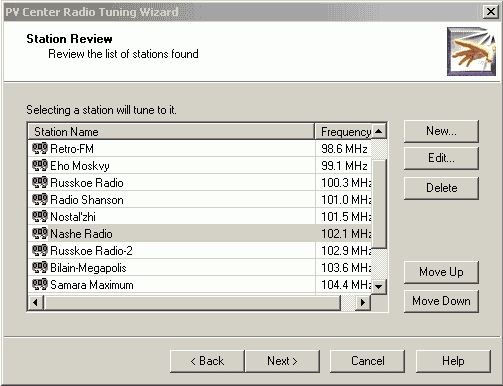Click the station list scroll down arrow
The image size is (503, 386).
tap(379, 286)
